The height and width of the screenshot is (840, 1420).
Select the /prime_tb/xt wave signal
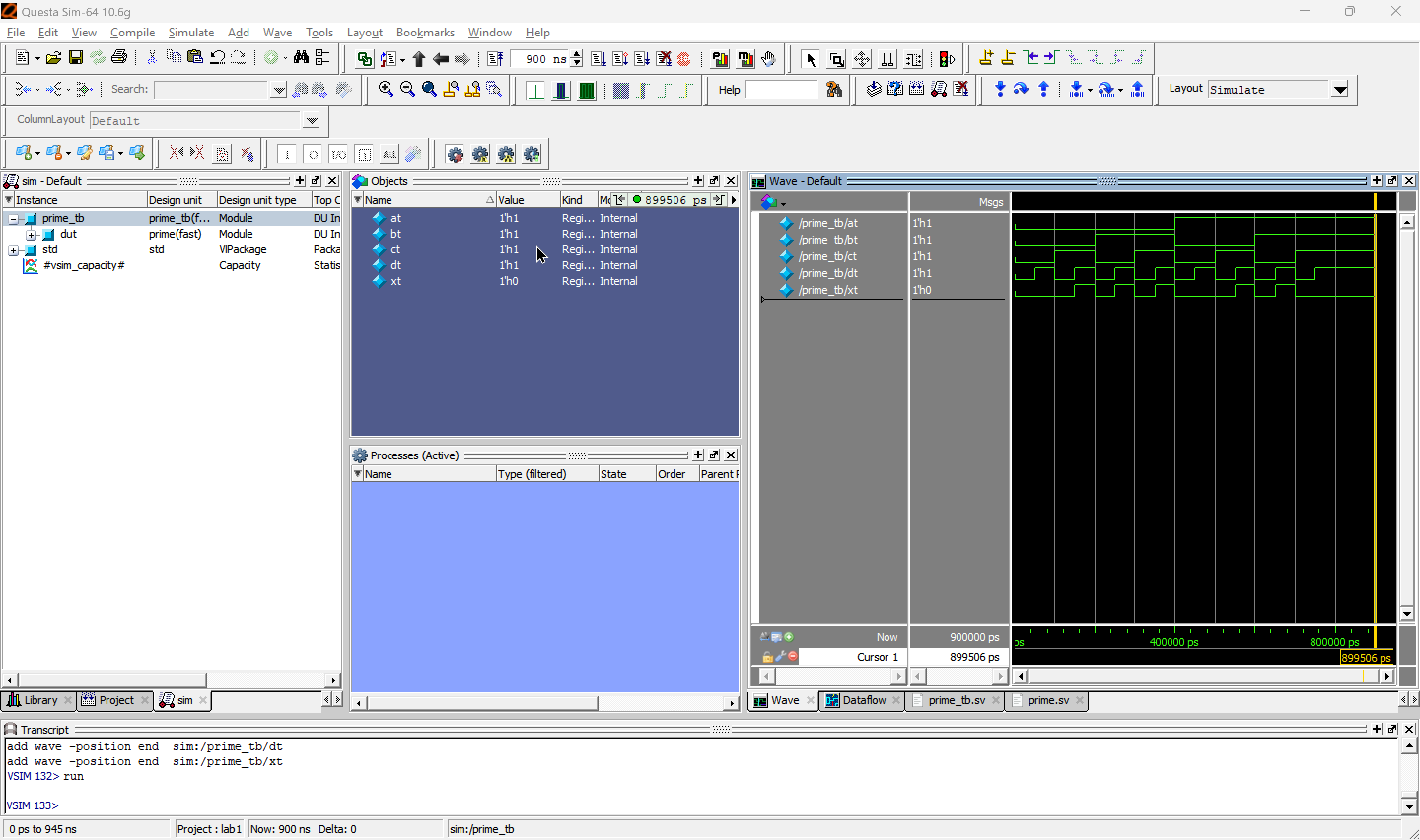827,290
